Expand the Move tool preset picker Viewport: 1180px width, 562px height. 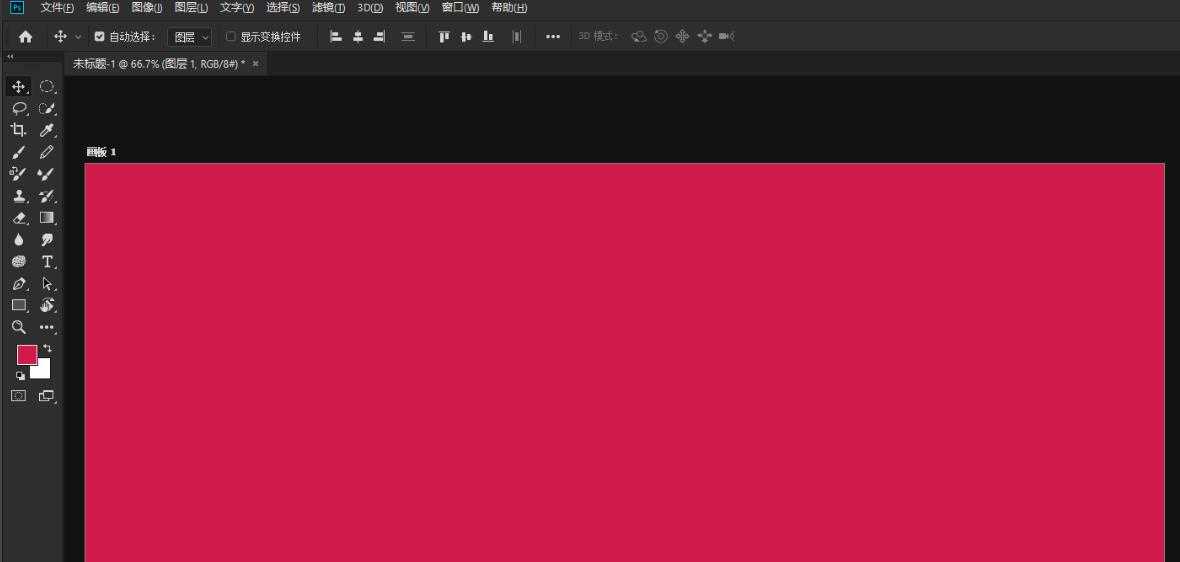pos(78,37)
